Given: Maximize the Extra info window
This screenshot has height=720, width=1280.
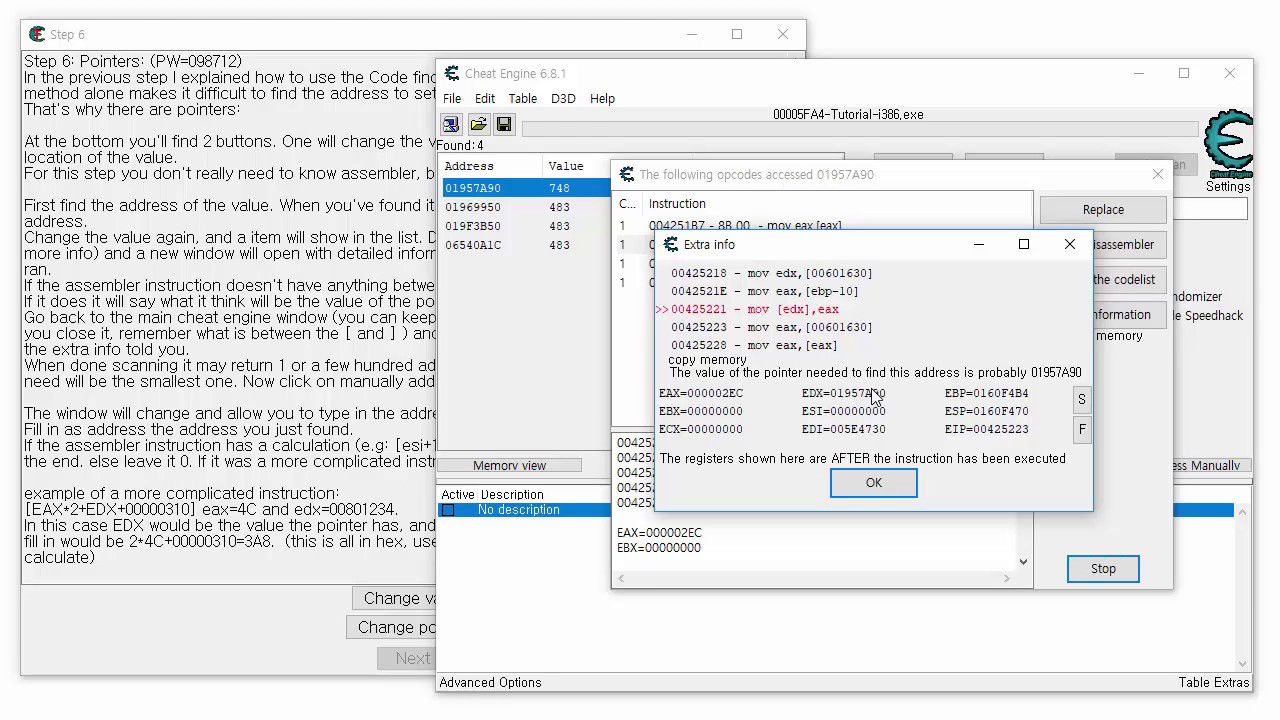Looking at the screenshot, I should 1024,244.
